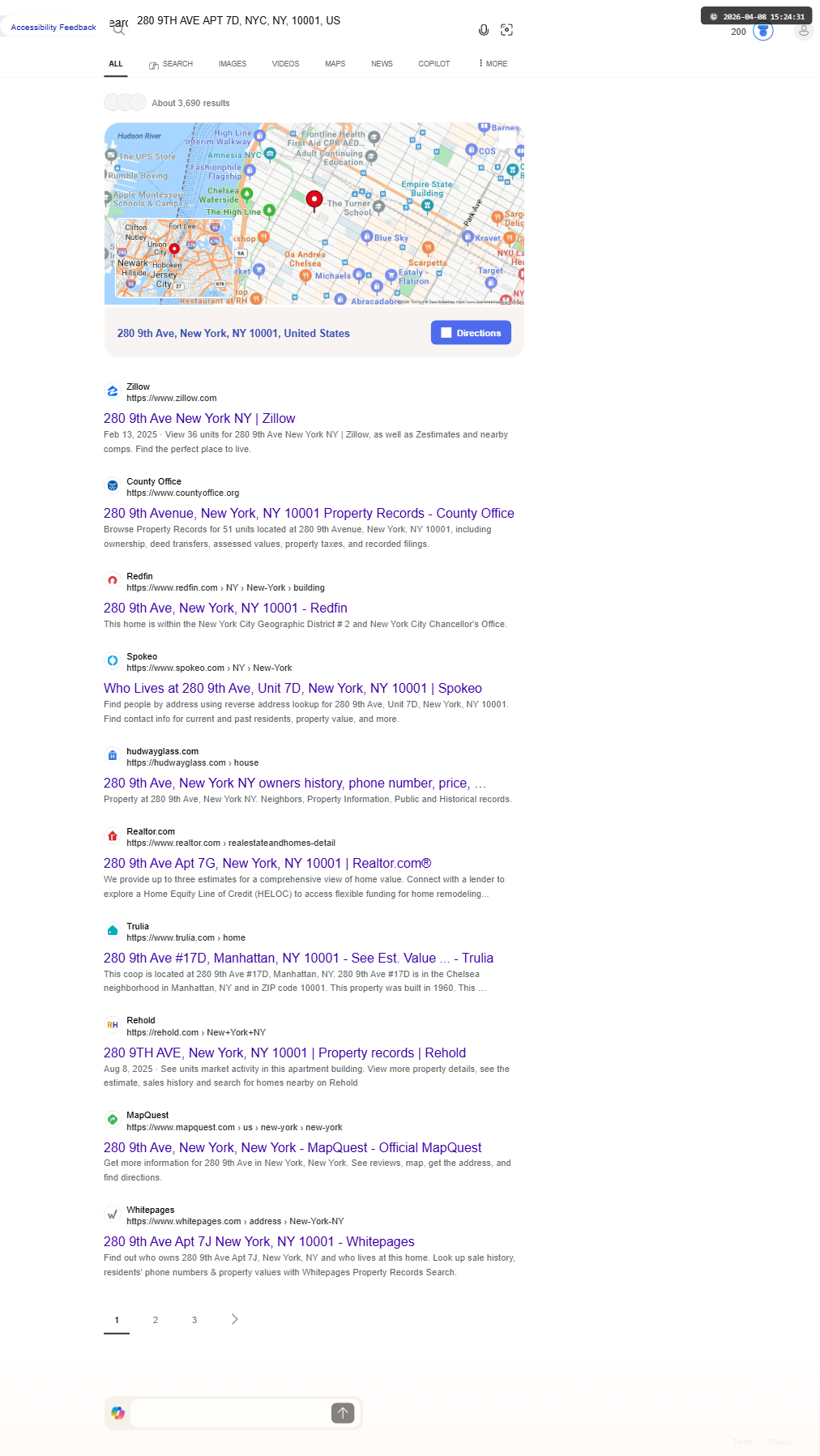Viewport: 820px width, 1456px height.
Task: Click the map address link 280 9th Ave
Action: [x=233, y=333]
